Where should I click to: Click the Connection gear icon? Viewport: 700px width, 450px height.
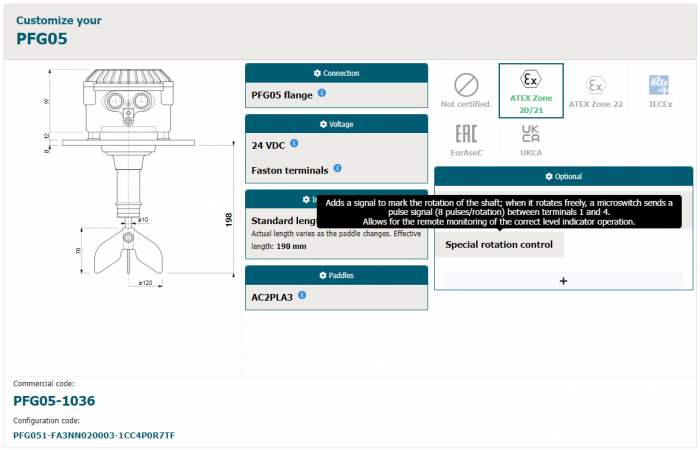tap(317, 74)
